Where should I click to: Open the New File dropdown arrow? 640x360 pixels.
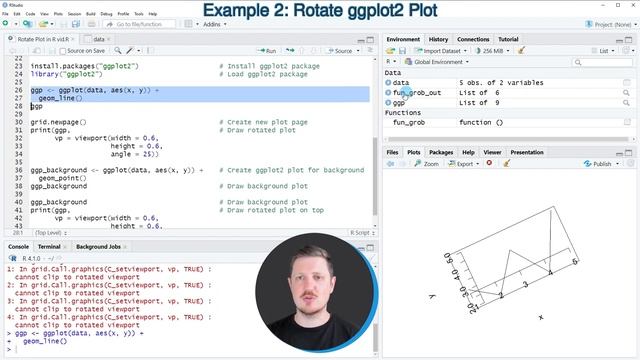(16, 24)
